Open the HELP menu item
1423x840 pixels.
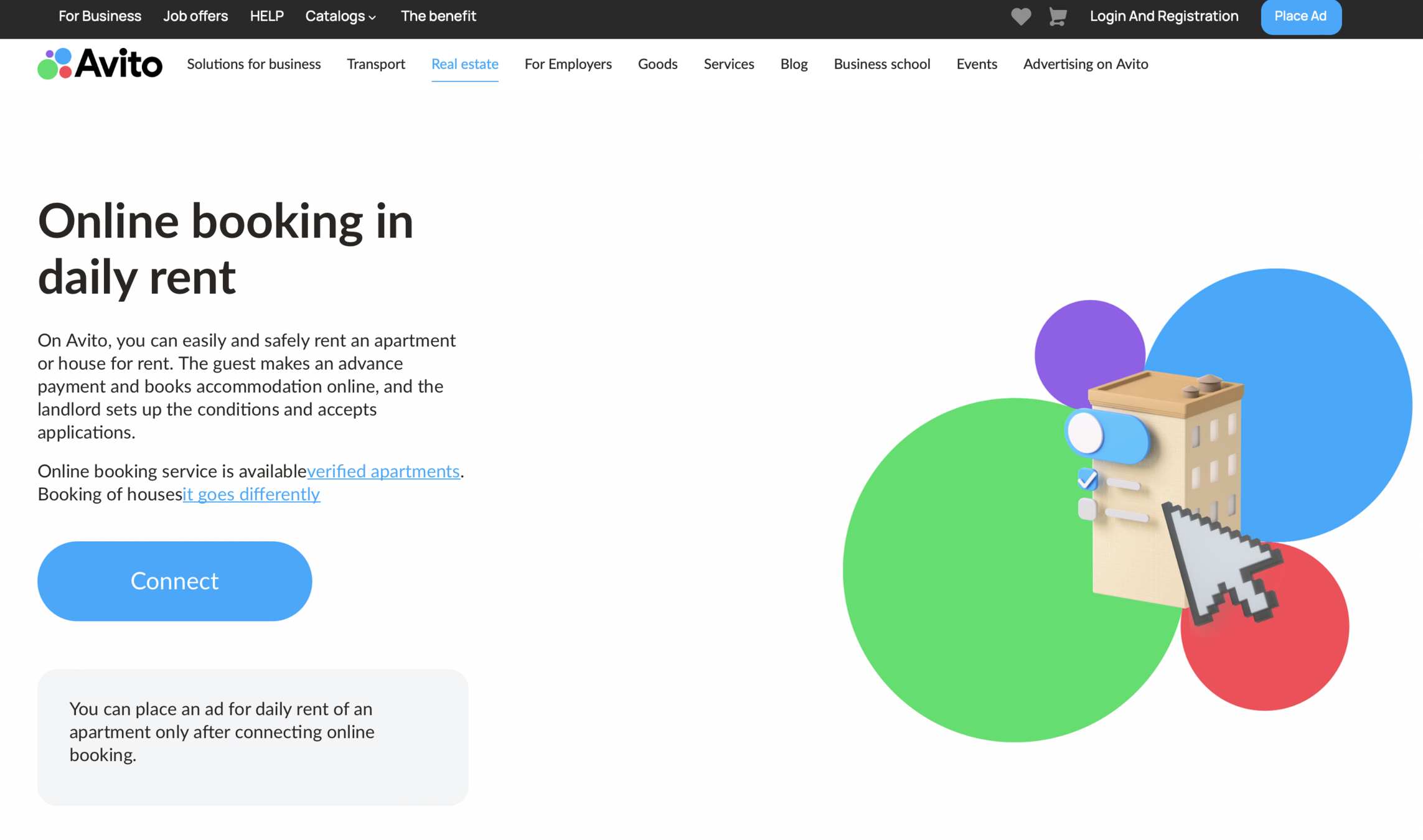266,16
